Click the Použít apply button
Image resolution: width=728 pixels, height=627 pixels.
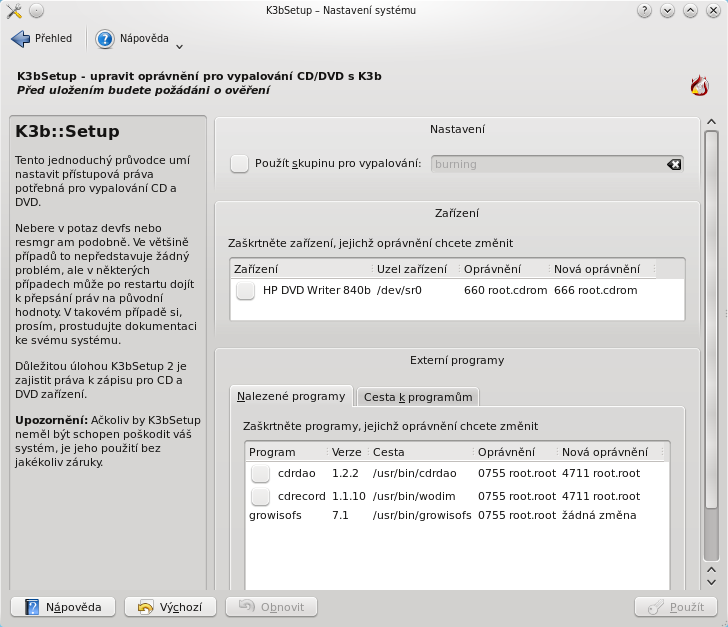point(676,607)
